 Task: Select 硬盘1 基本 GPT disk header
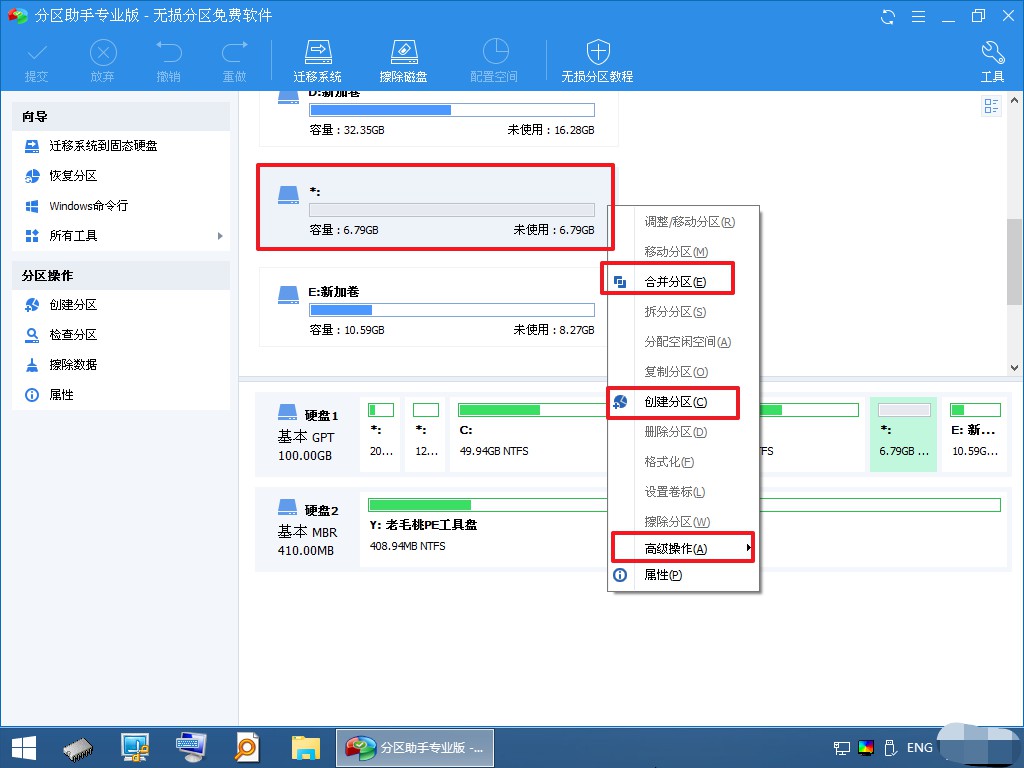point(308,434)
